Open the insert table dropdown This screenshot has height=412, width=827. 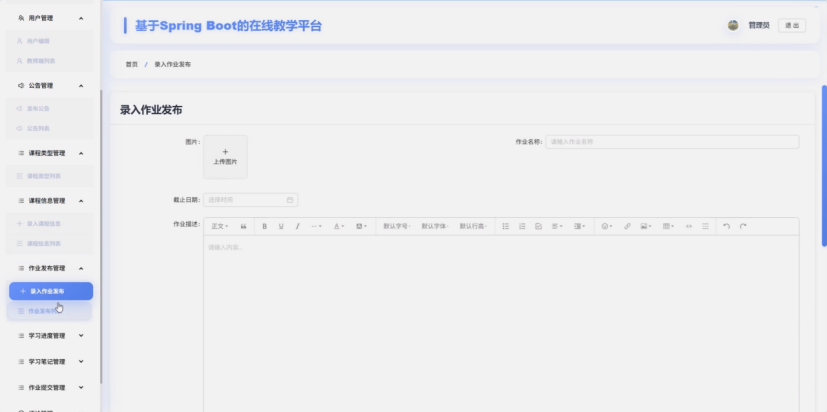tap(669, 226)
